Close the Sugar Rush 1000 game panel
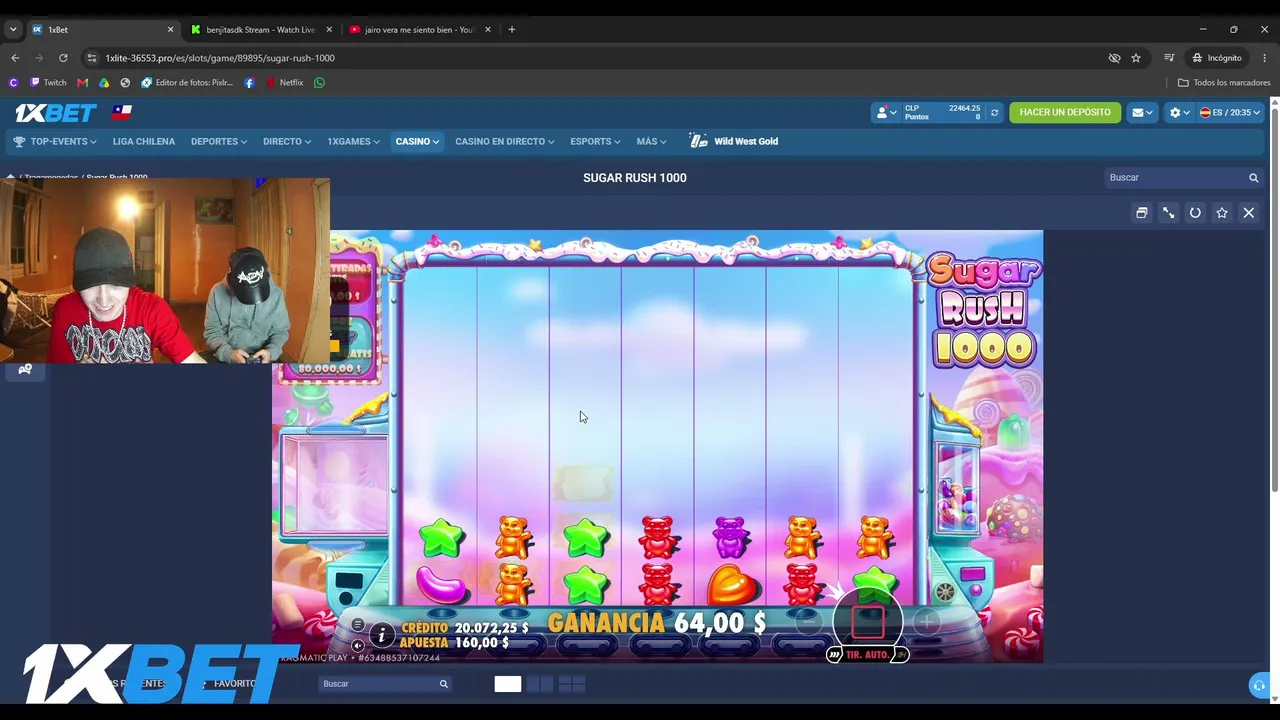Screen dimensions: 1280x720 click(x=1249, y=213)
